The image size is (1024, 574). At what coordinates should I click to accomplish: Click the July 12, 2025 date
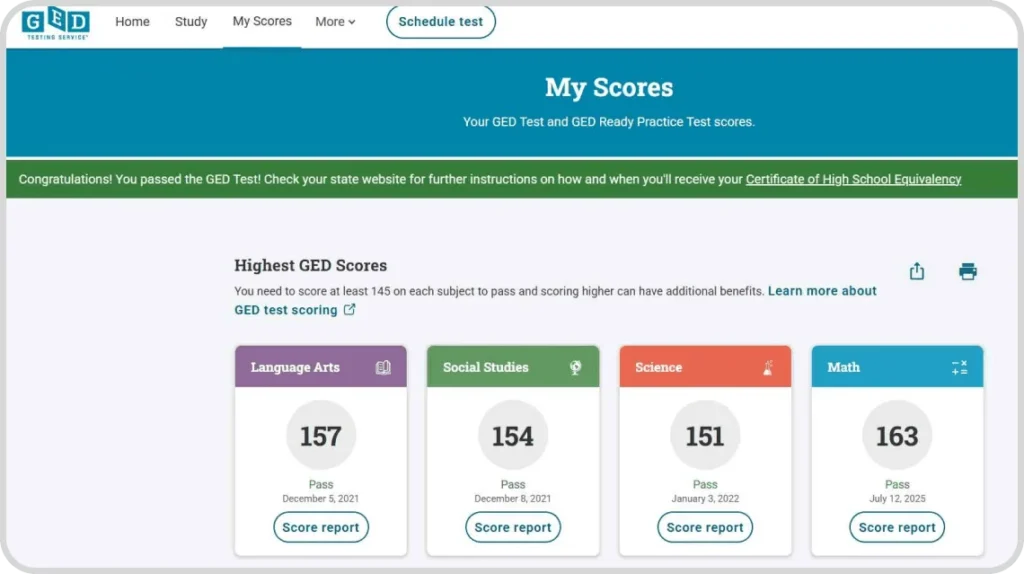point(897,498)
